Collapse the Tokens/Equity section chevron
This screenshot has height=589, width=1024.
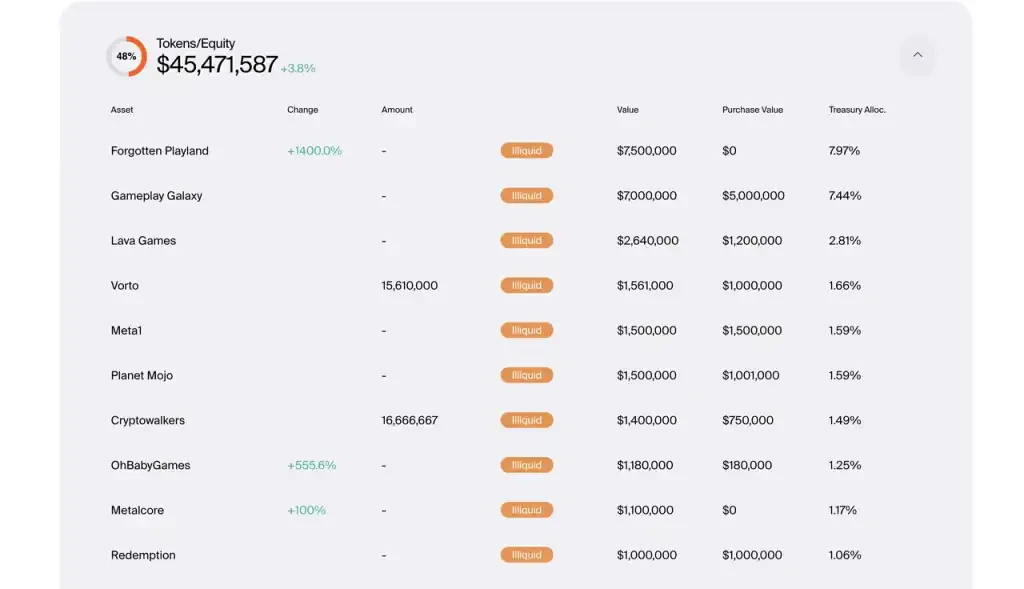click(917, 56)
